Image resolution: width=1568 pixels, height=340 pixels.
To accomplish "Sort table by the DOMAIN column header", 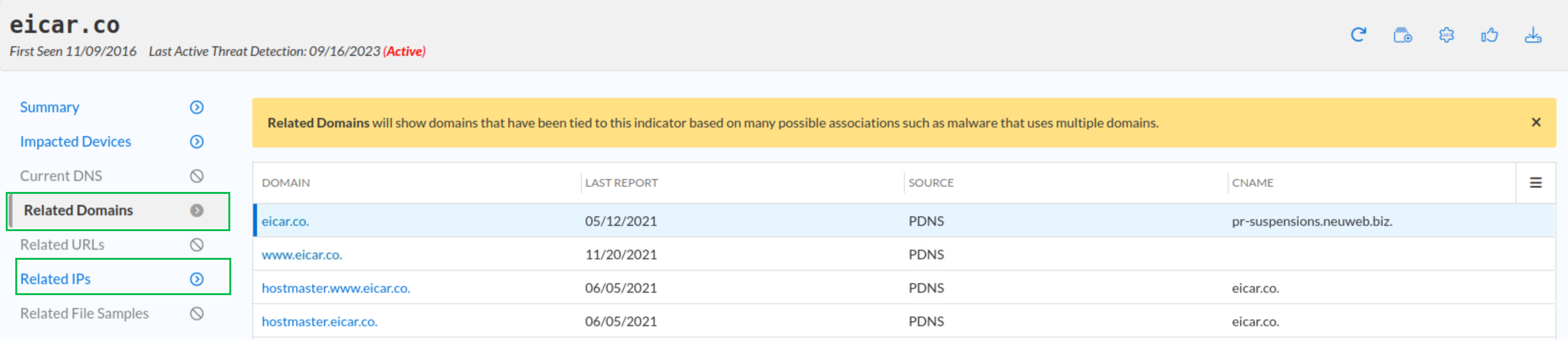I will click(286, 183).
